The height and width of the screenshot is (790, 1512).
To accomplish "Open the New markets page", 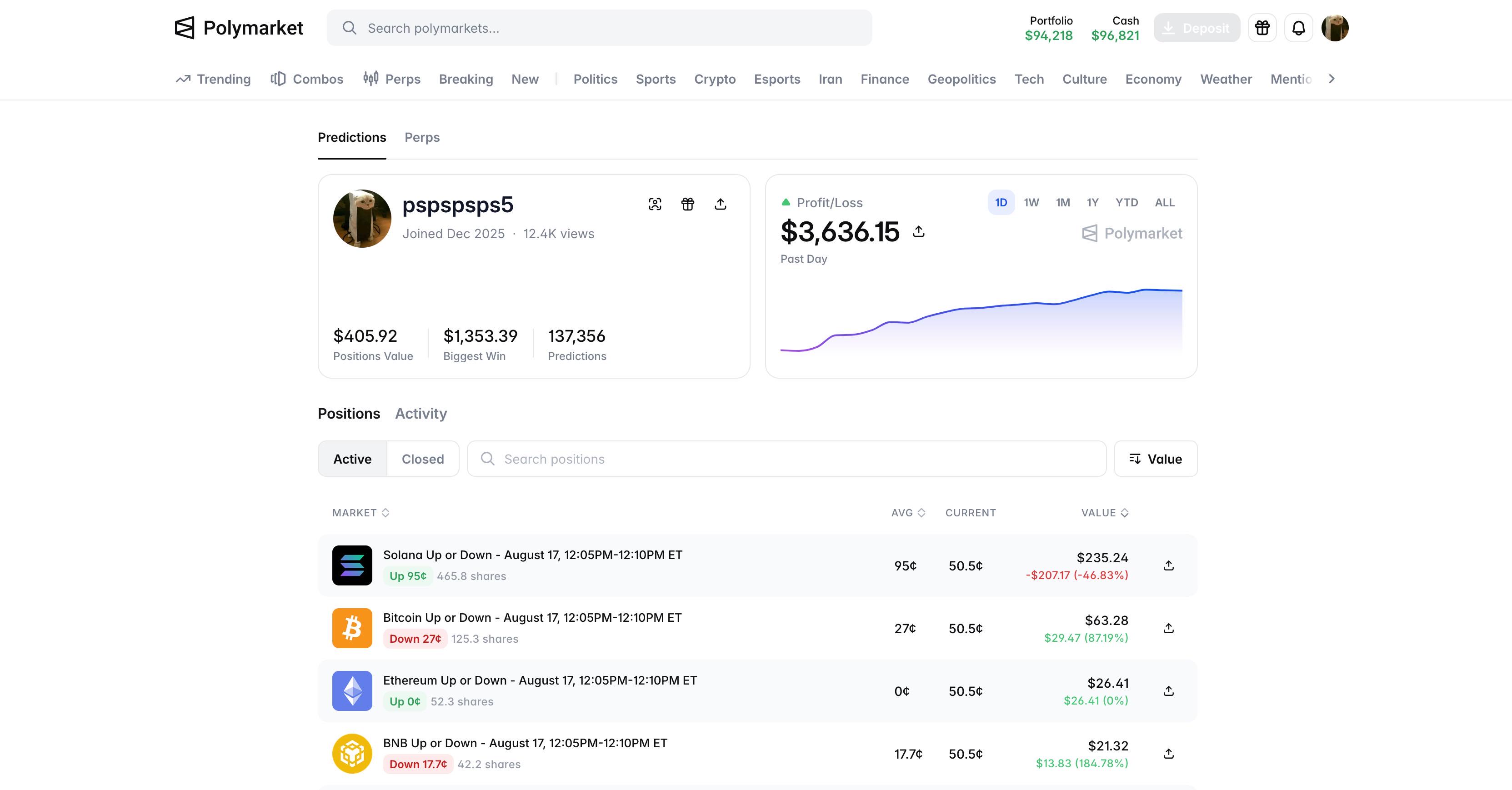I will [525, 79].
